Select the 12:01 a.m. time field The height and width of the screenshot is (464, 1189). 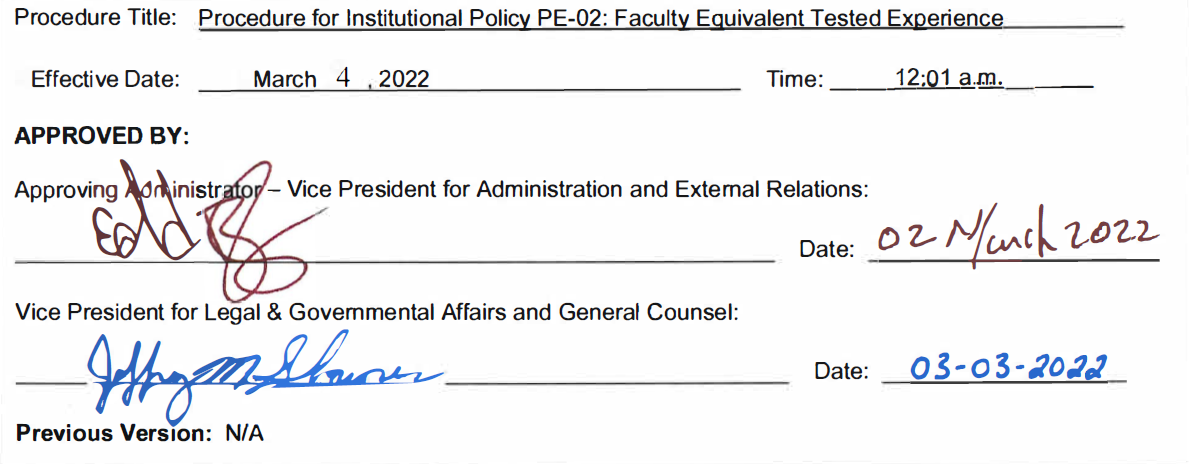coord(962,78)
